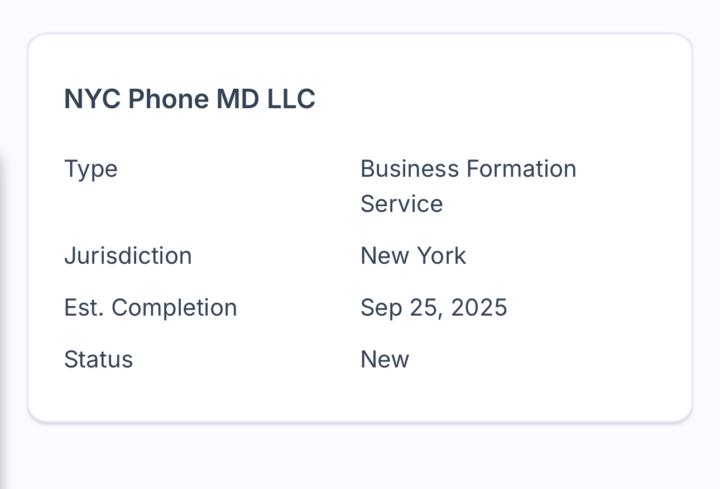720x489 pixels.
Task: Select the New York jurisdiction value
Action: coord(413,256)
